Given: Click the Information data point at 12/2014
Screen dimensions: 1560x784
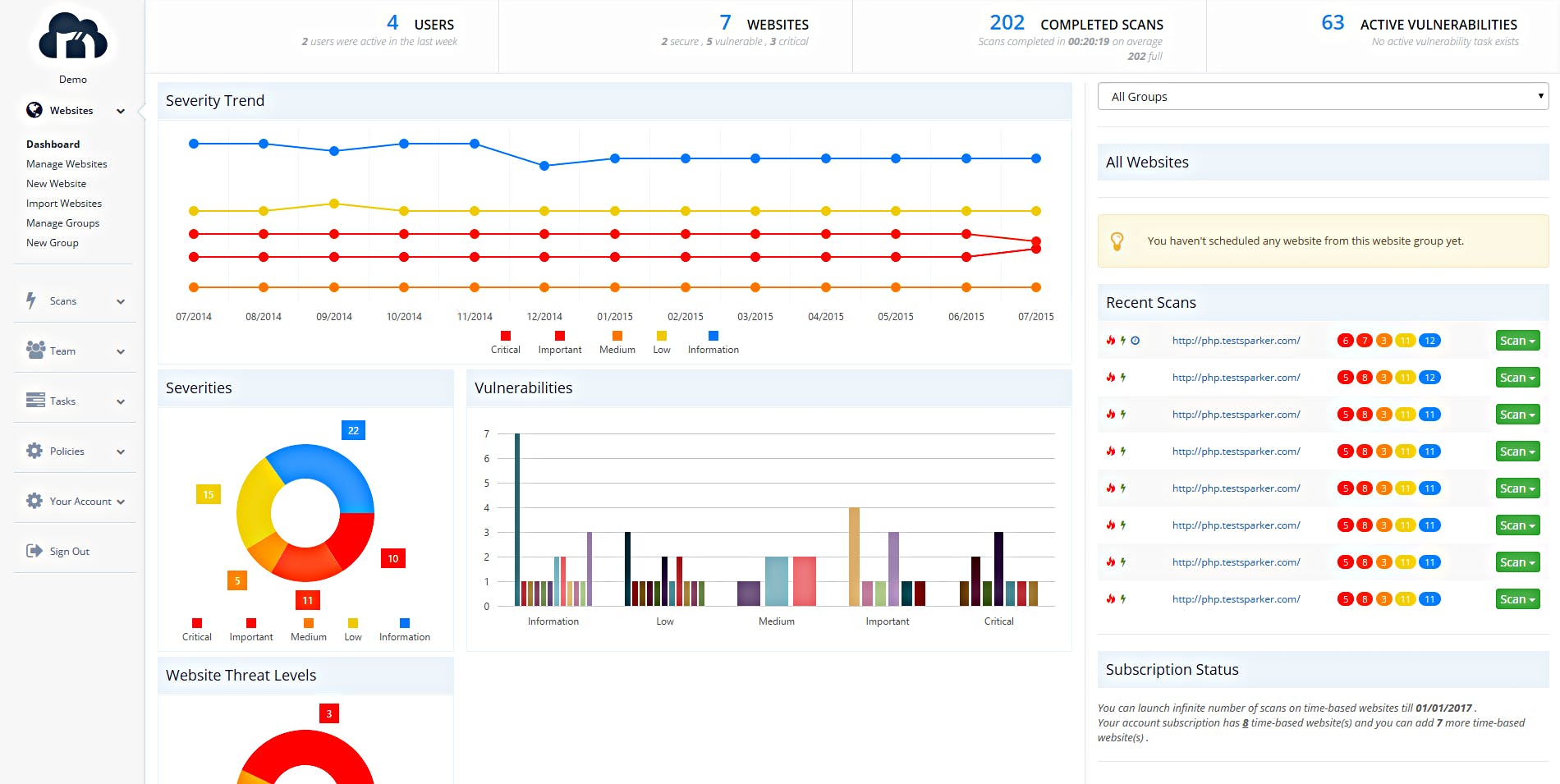Looking at the screenshot, I should (544, 166).
